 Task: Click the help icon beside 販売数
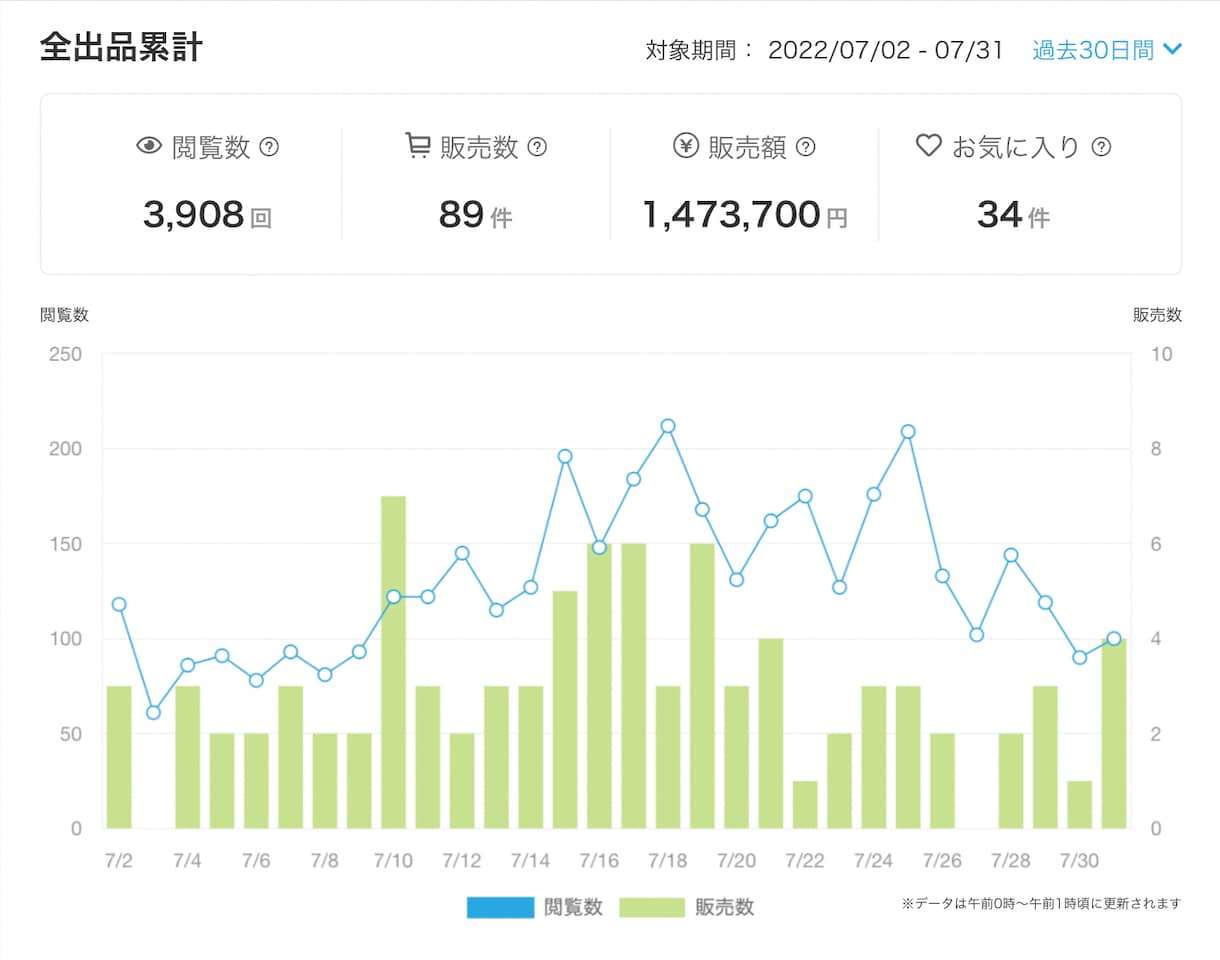click(537, 147)
